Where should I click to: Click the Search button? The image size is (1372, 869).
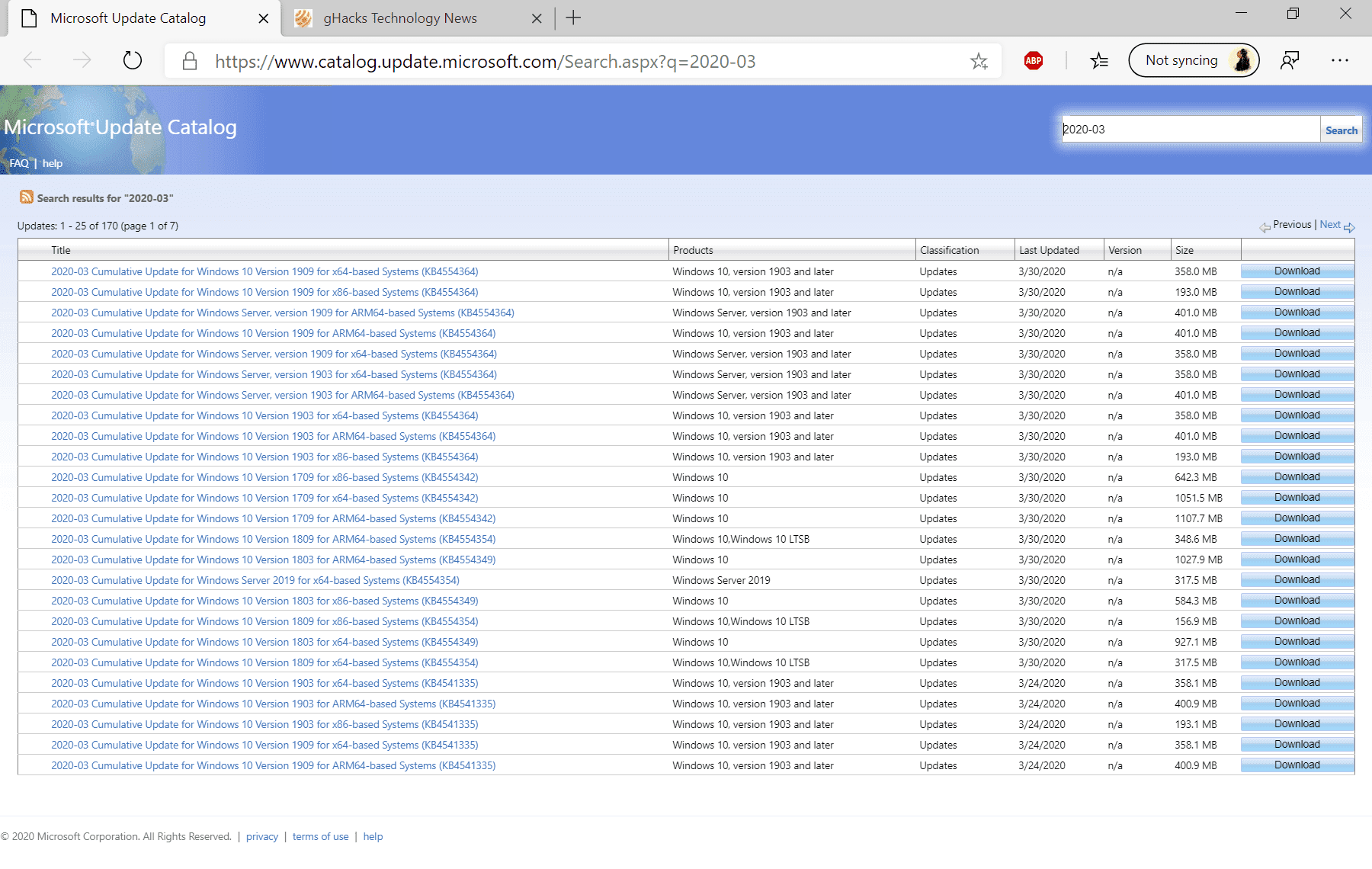(1341, 130)
